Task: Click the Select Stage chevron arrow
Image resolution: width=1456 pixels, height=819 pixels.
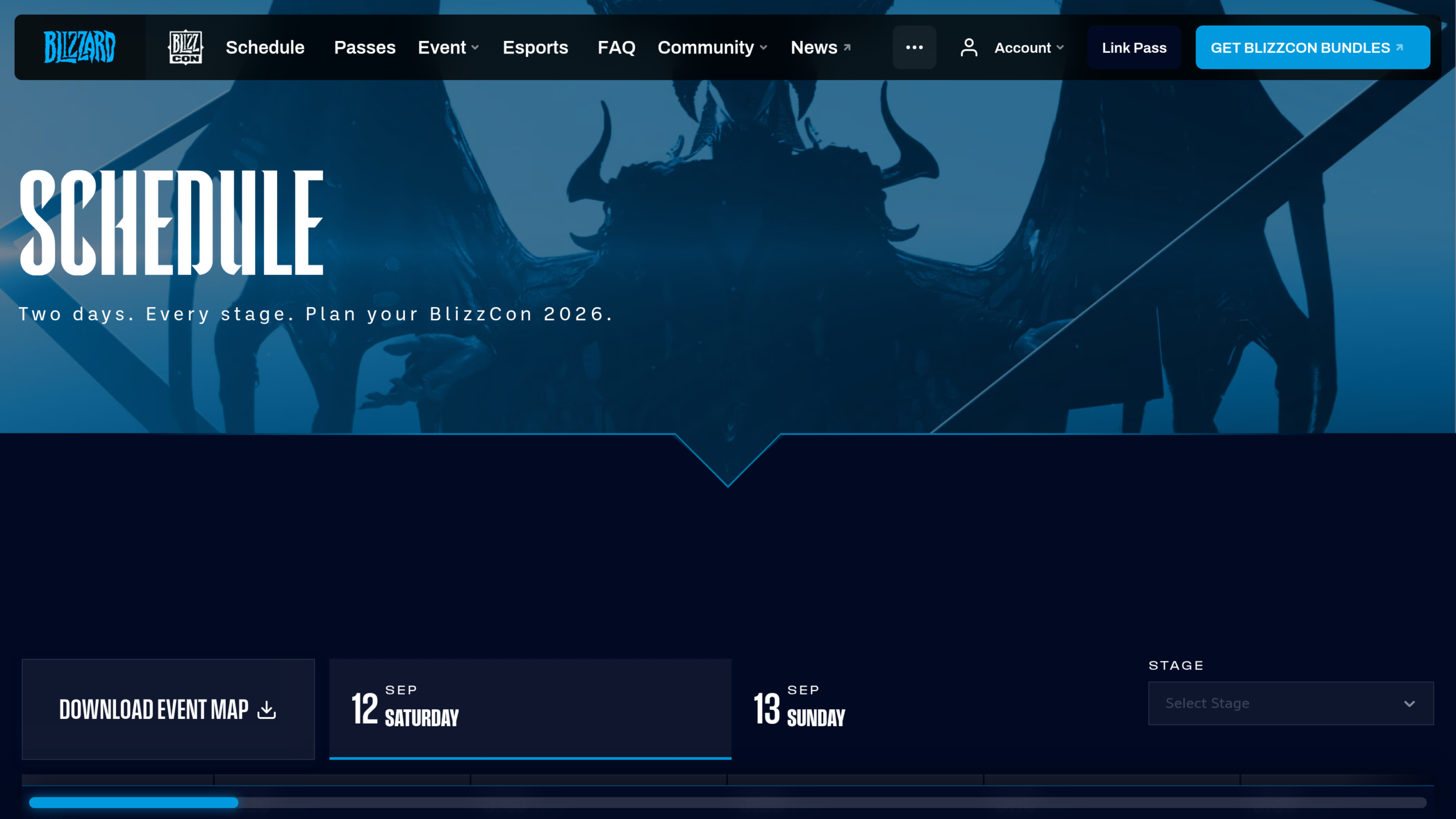Action: [x=1409, y=704]
